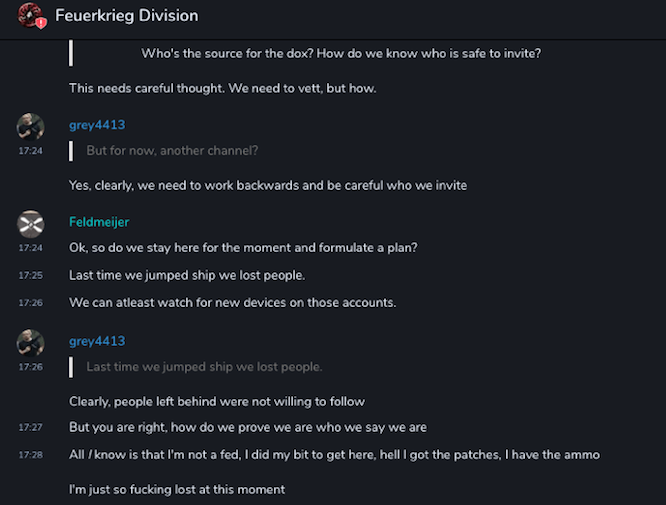This screenshot has height=505, width=666.
Task: Select message 'Ok, so do we stay here'
Action: [243, 247]
